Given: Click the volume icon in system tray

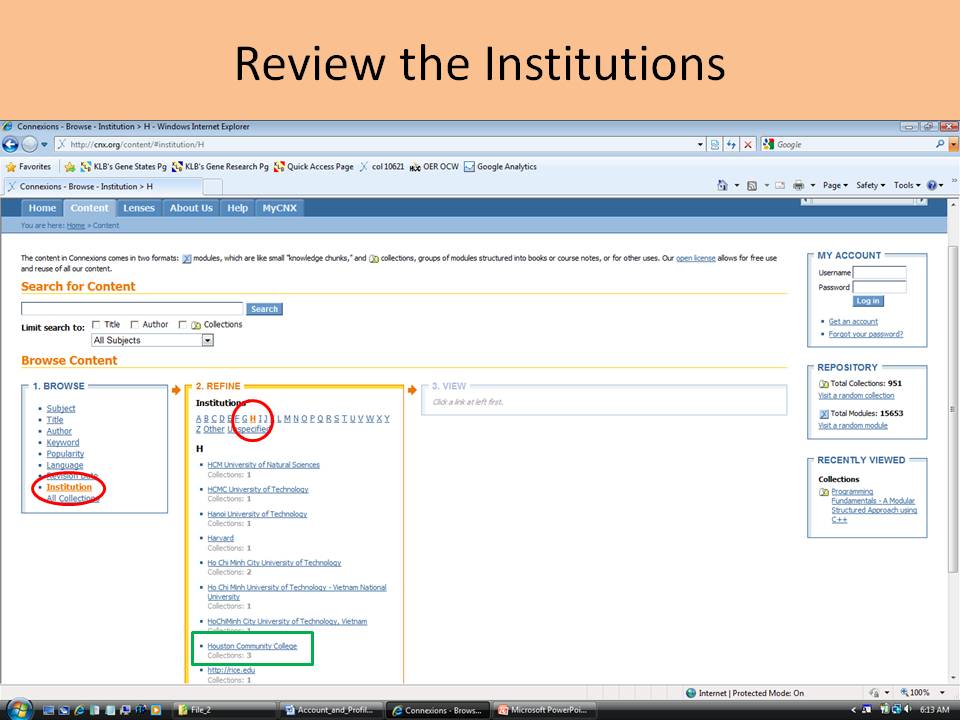Looking at the screenshot, I should [x=907, y=710].
